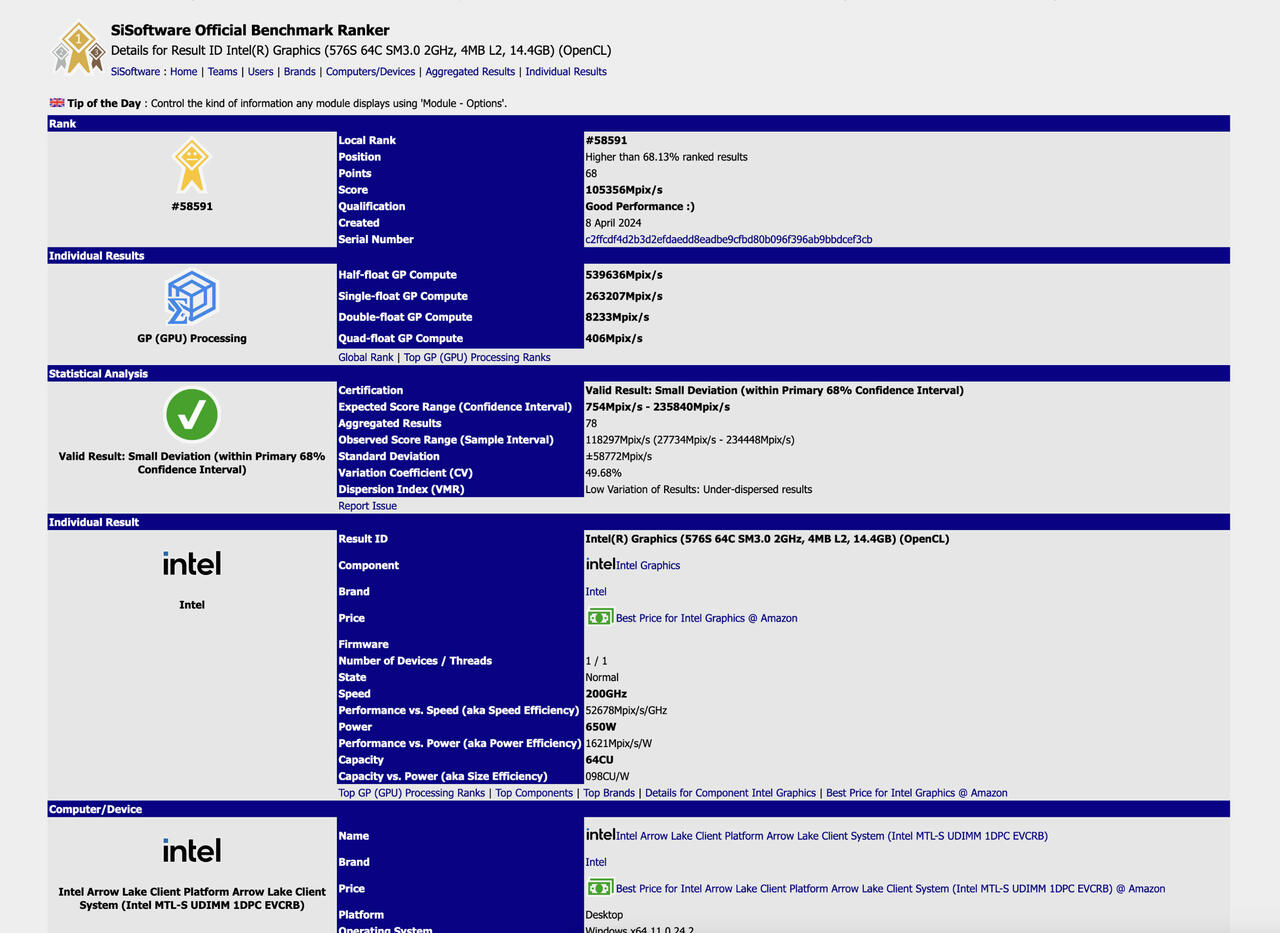Click the SiSoftware link in navigation
The image size is (1280, 933).
point(136,72)
